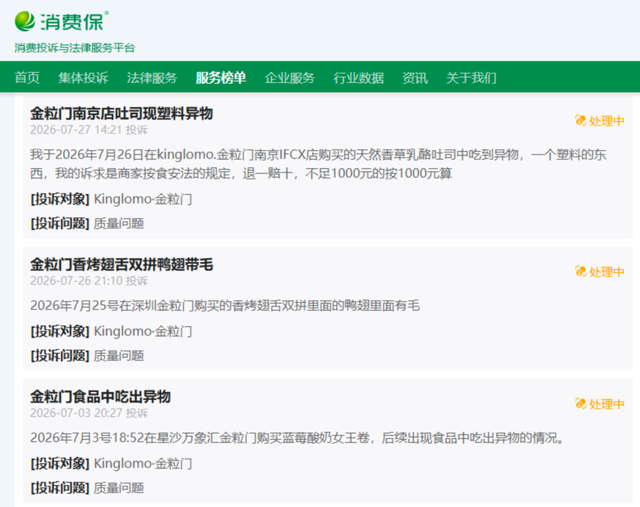Viewport: 640px width, 507px height.
Task: Click the description 2026年7月25号在深圳金粒门购买
Action: [225, 305]
